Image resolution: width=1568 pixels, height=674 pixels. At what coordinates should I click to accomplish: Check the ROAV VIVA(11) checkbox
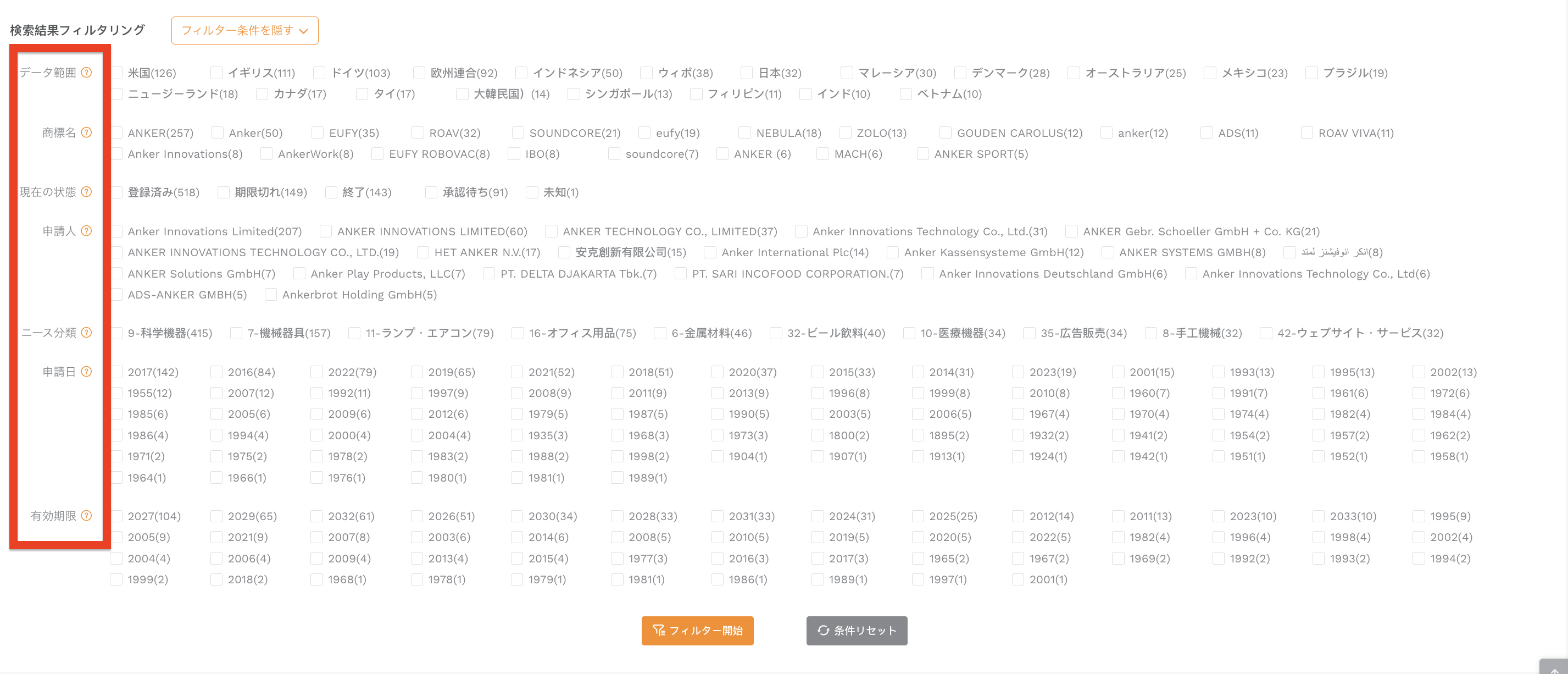[x=1307, y=132]
